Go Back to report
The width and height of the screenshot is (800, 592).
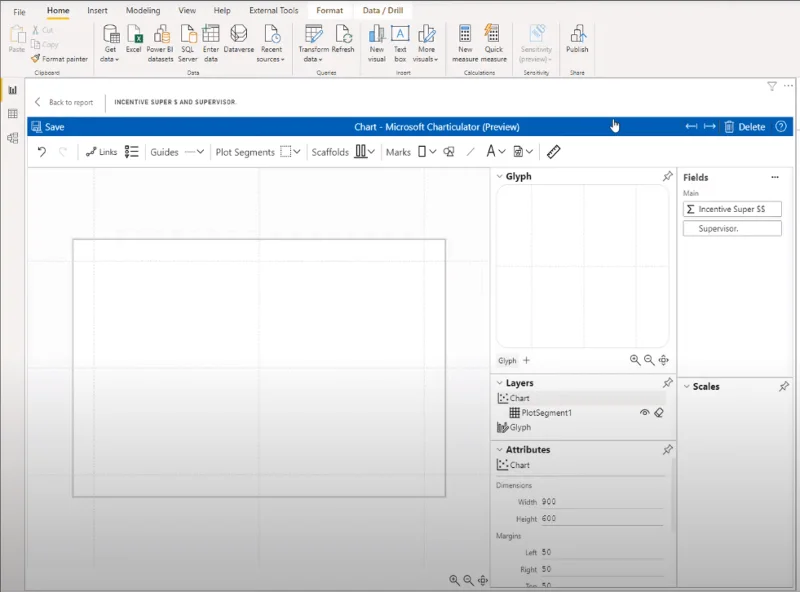(64, 102)
